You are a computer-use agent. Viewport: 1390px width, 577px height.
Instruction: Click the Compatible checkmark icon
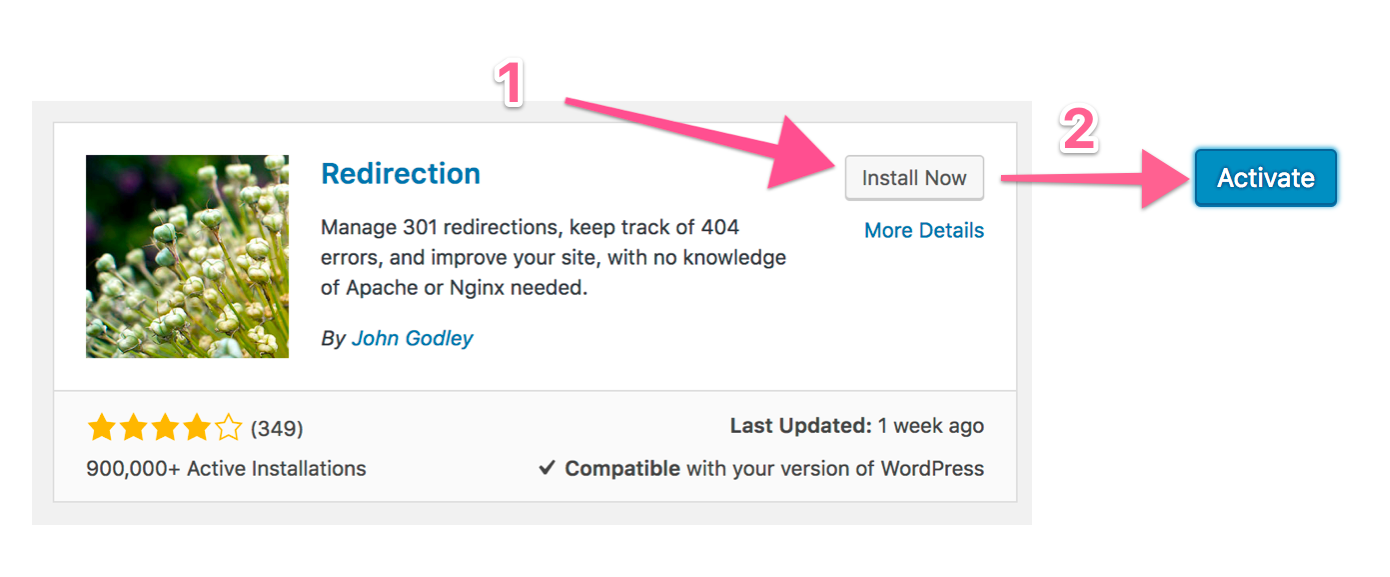pos(546,468)
